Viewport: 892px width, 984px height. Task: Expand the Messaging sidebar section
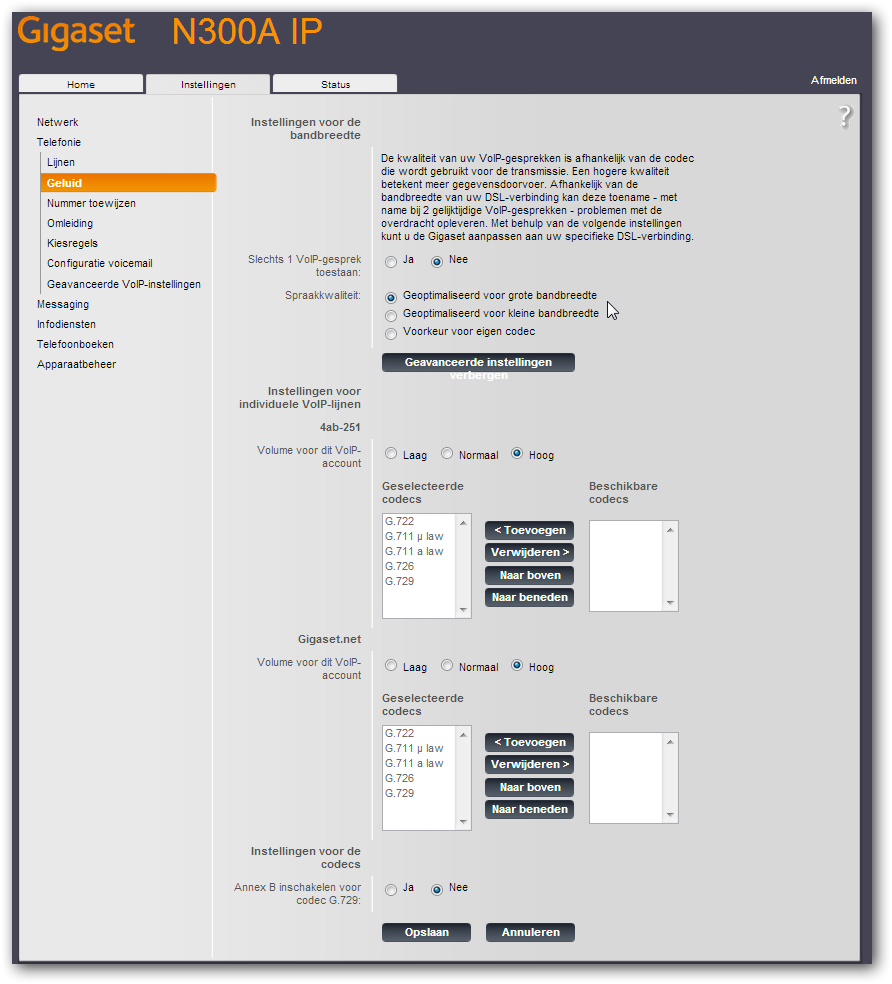click(x=63, y=304)
